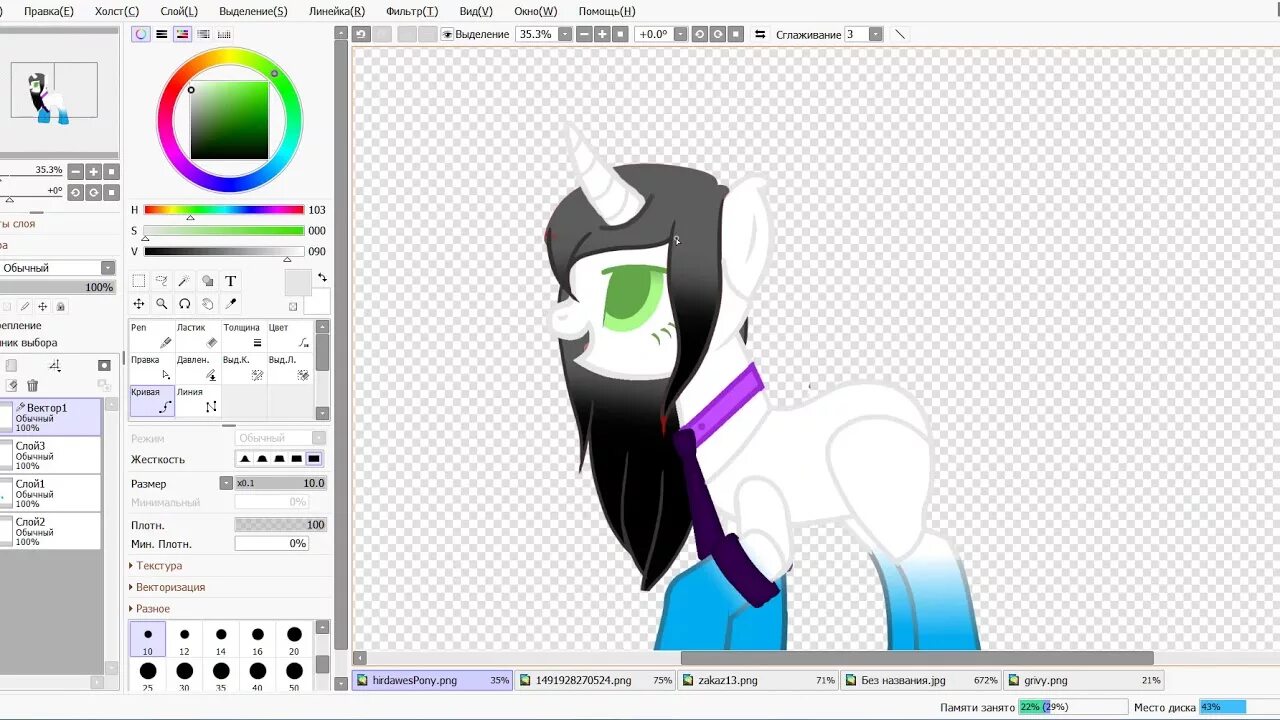This screenshot has width=1280, height=720.
Task: Select the rectangular selection tool
Action: 139,281
